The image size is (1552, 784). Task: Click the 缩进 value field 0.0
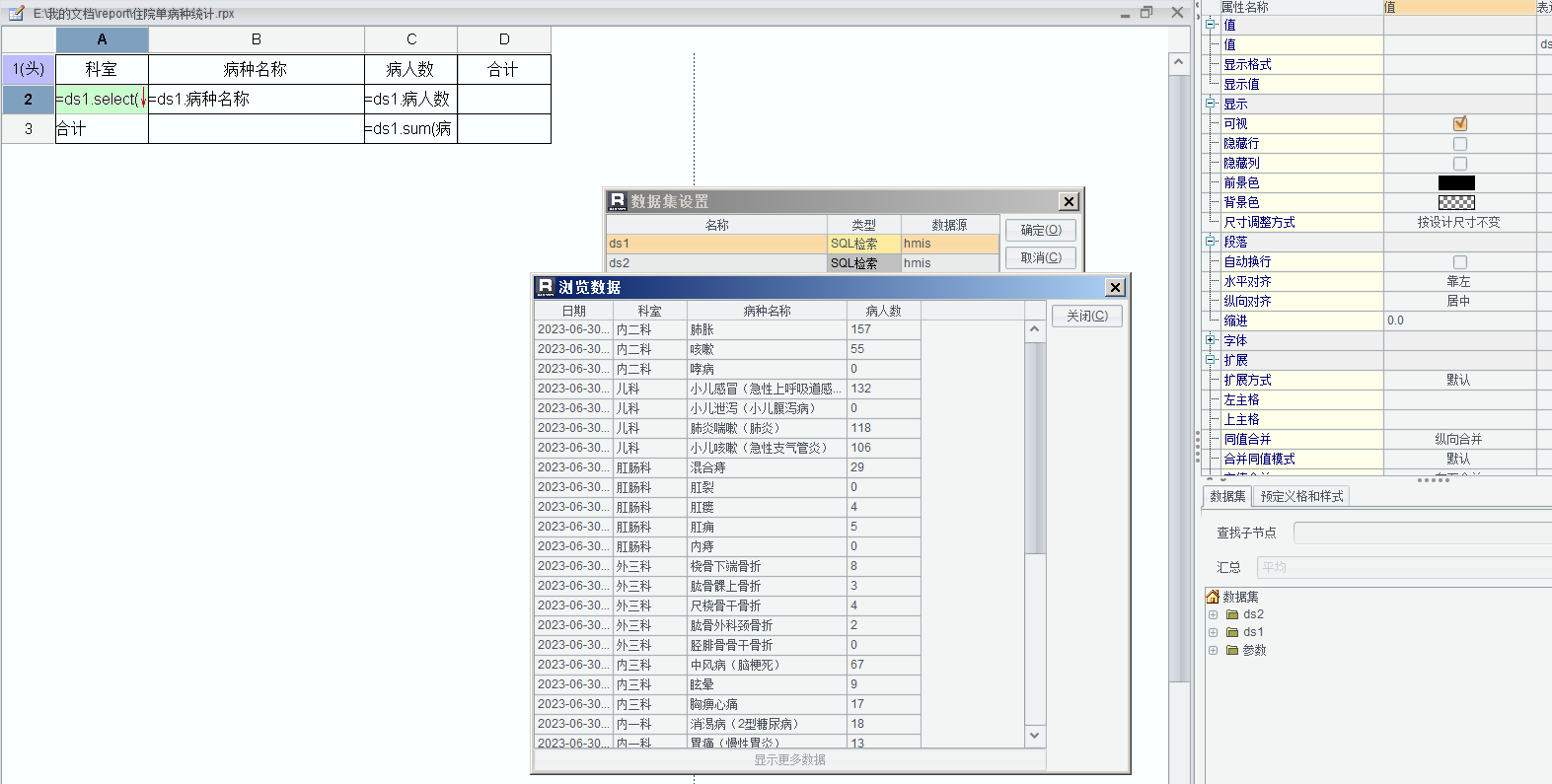pos(1459,321)
